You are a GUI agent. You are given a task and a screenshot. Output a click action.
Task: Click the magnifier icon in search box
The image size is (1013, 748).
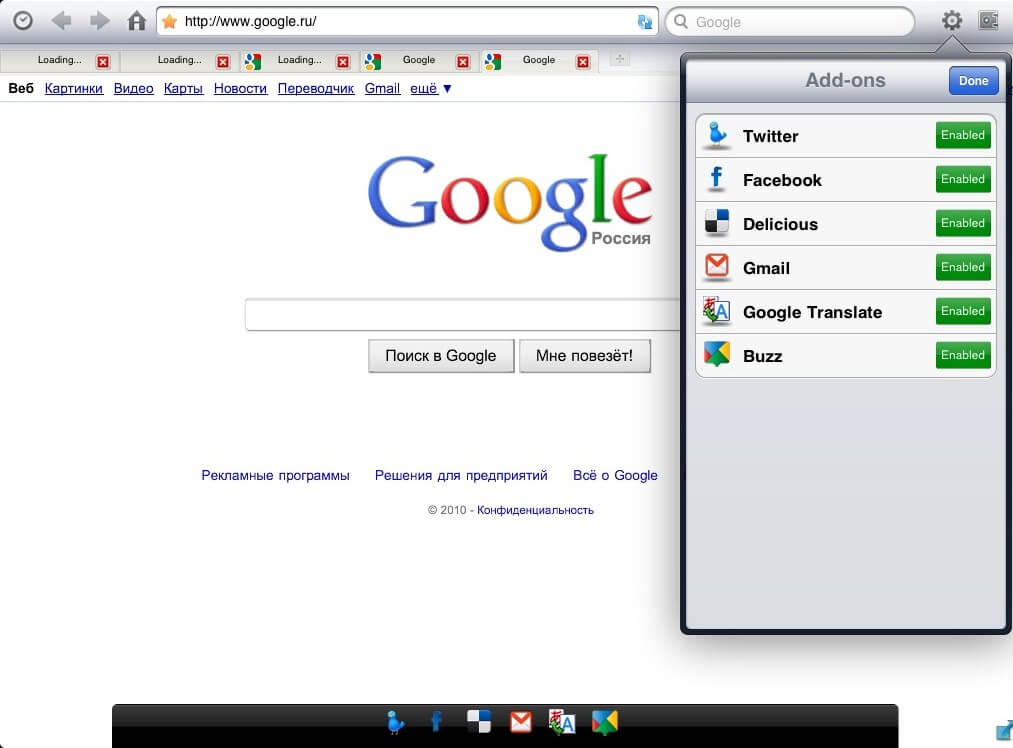point(680,22)
